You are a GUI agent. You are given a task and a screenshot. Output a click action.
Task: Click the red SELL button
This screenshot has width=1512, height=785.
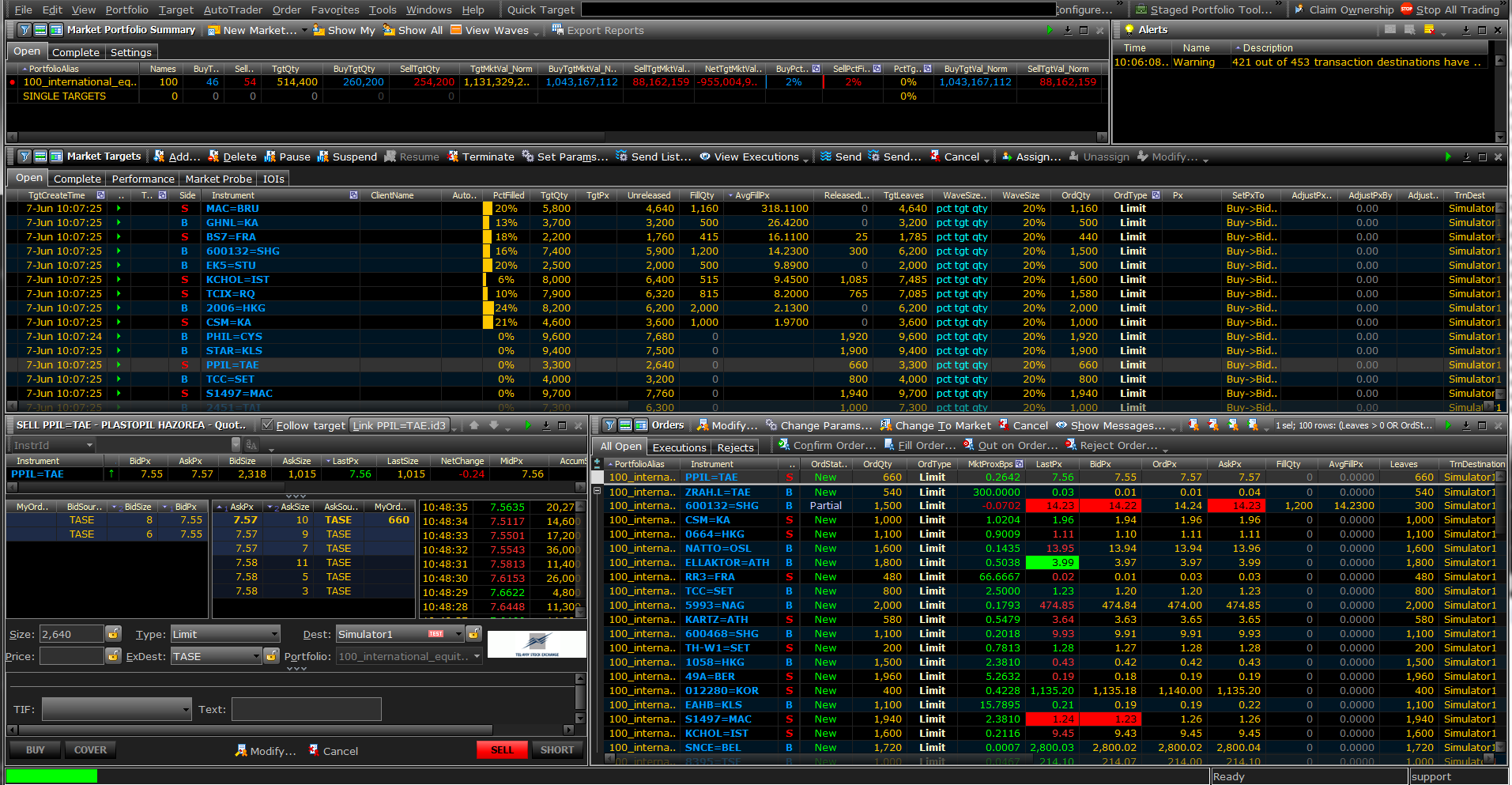pyautogui.click(x=502, y=749)
